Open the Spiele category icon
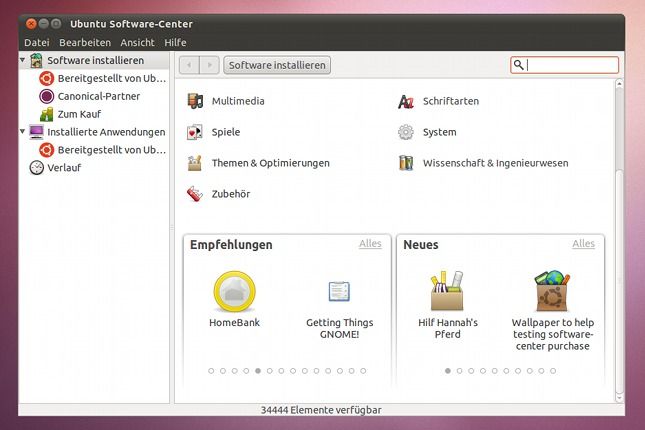 point(194,132)
